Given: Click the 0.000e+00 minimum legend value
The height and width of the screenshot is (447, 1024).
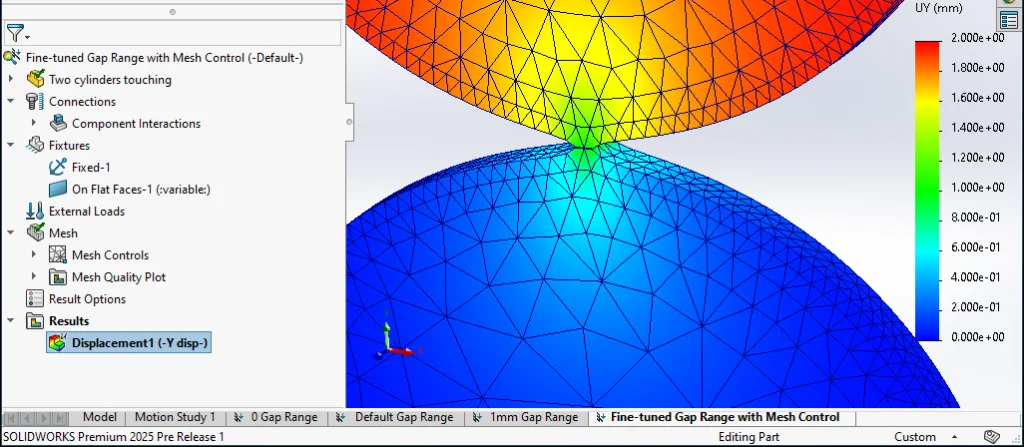Looking at the screenshot, I should (x=978, y=337).
